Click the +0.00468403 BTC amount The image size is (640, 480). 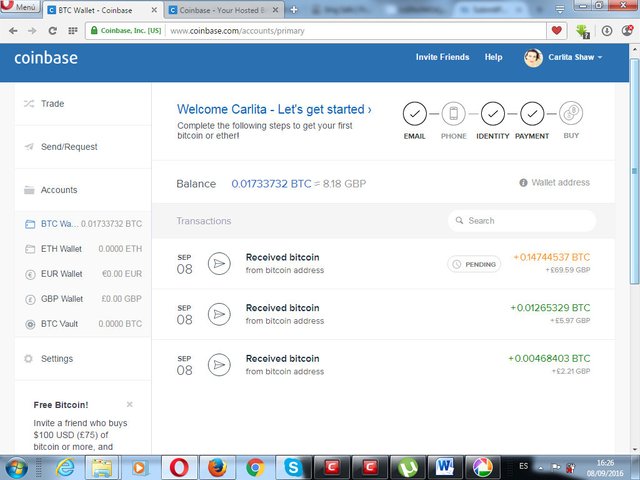tap(549, 358)
